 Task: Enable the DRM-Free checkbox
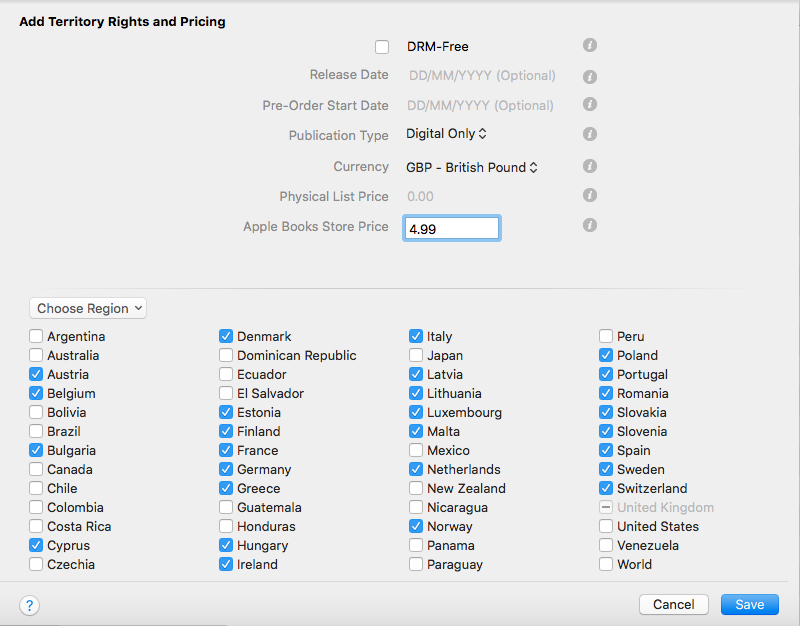[381, 46]
